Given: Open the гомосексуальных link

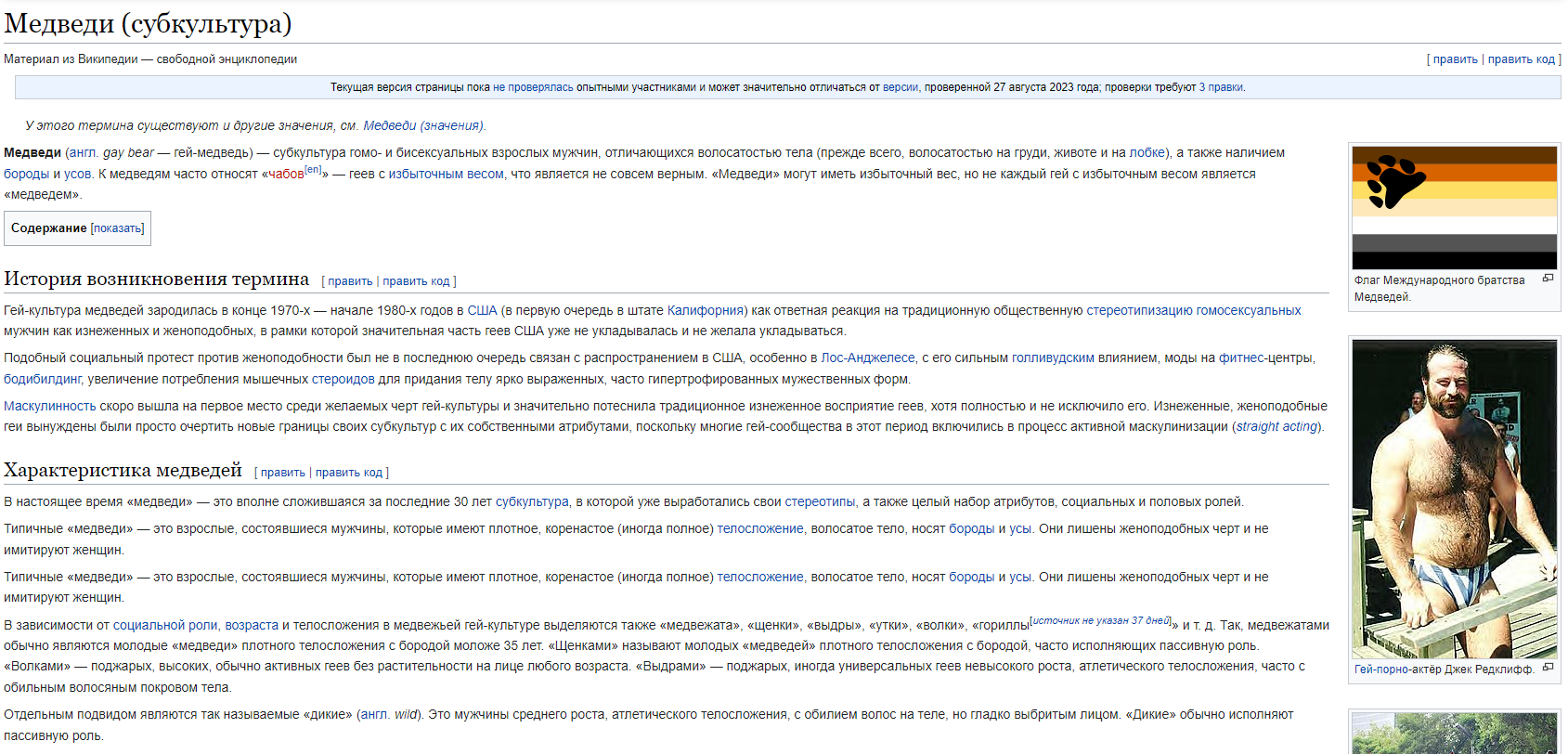Looking at the screenshot, I should pyautogui.click(x=1249, y=310).
